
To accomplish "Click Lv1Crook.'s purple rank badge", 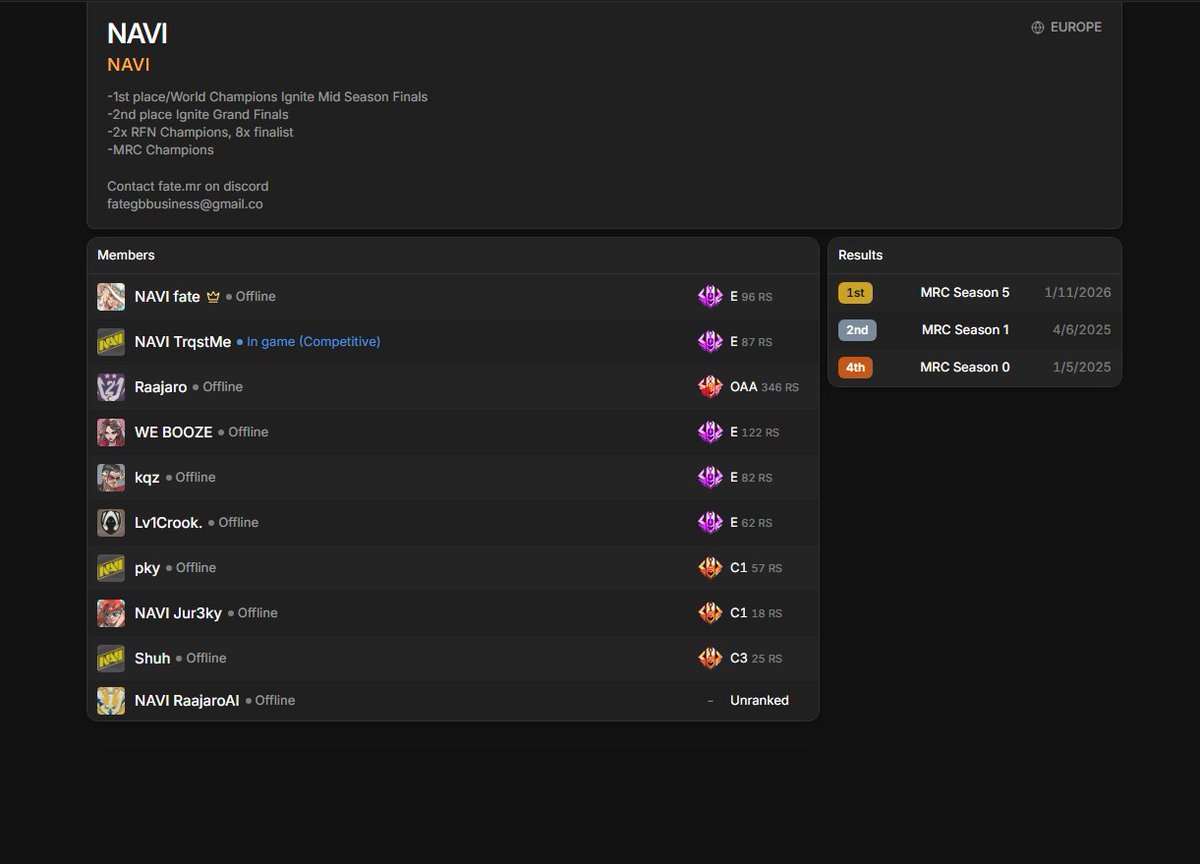I will [x=710, y=522].
